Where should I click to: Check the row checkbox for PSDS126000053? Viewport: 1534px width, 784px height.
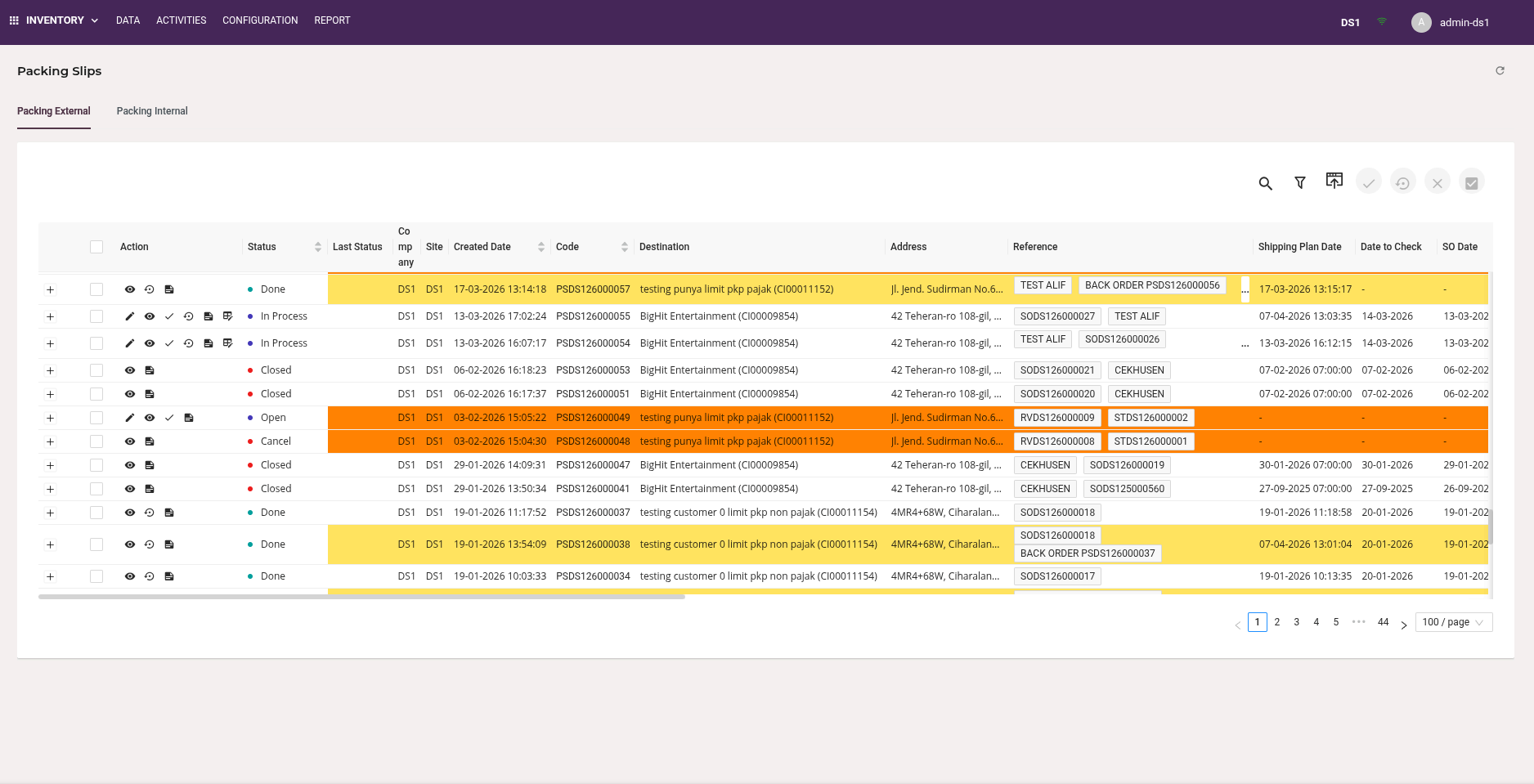tap(96, 370)
